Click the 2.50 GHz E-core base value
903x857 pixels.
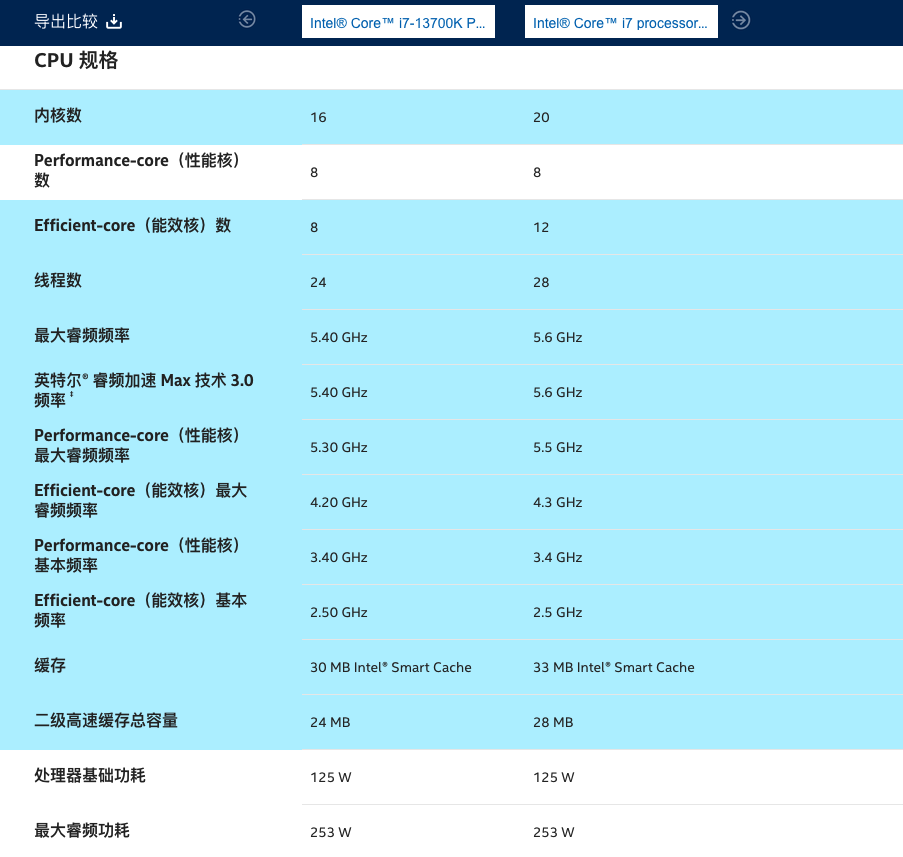tap(339, 612)
